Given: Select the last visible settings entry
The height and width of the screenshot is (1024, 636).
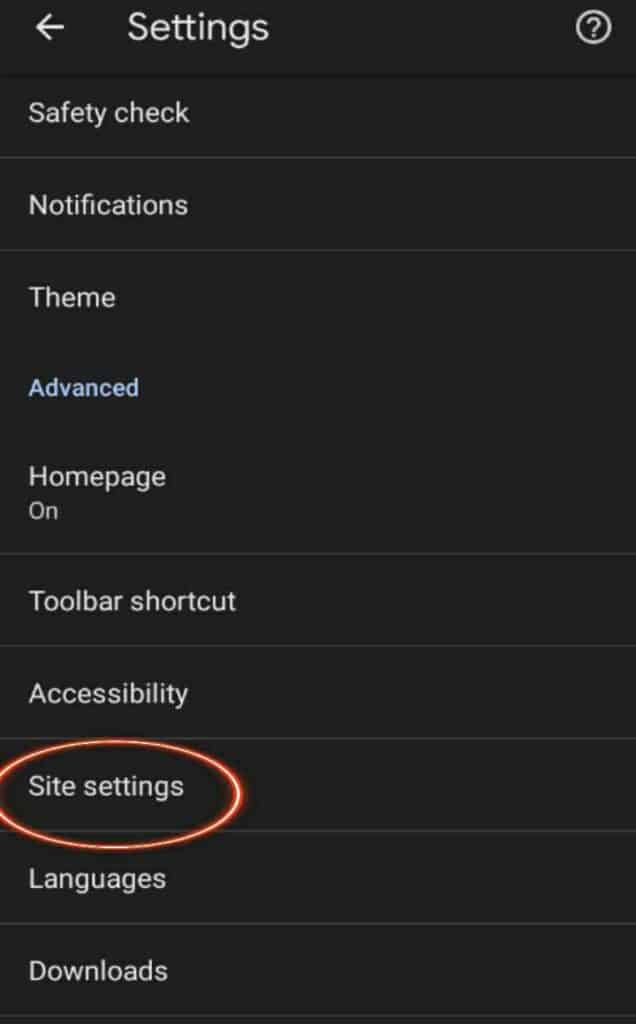Looking at the screenshot, I should [x=97, y=971].
